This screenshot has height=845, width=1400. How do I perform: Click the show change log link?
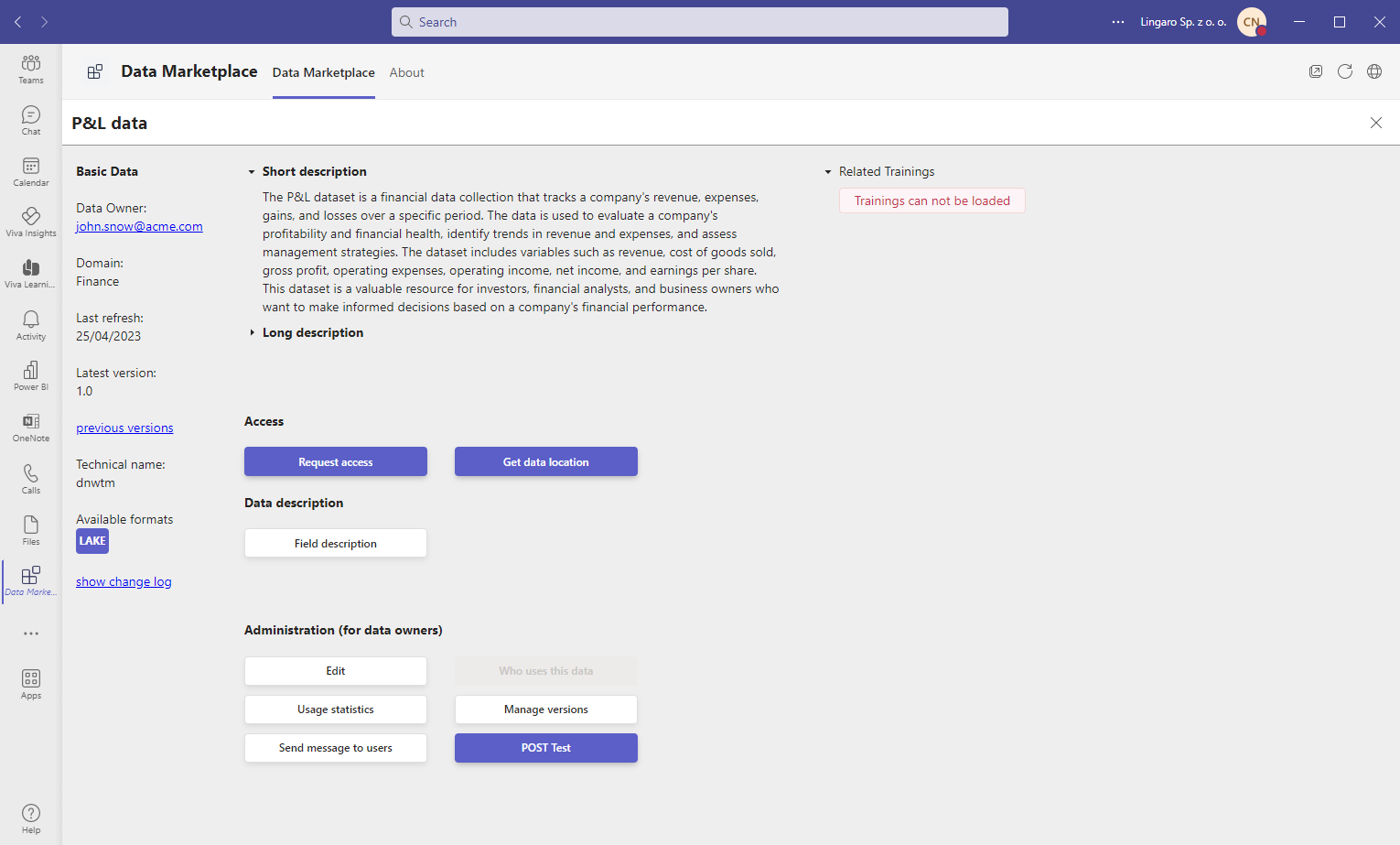124,581
